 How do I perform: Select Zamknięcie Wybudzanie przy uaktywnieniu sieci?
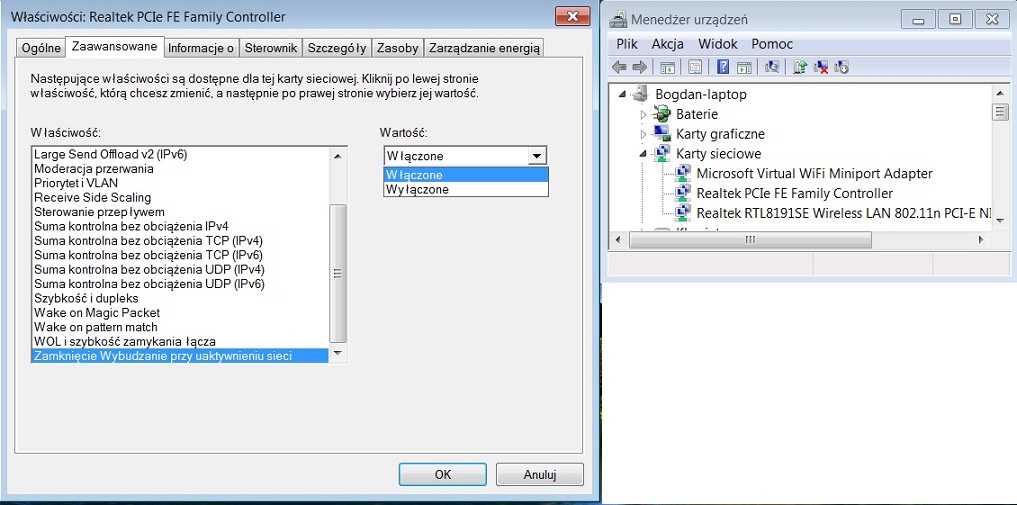(x=180, y=355)
